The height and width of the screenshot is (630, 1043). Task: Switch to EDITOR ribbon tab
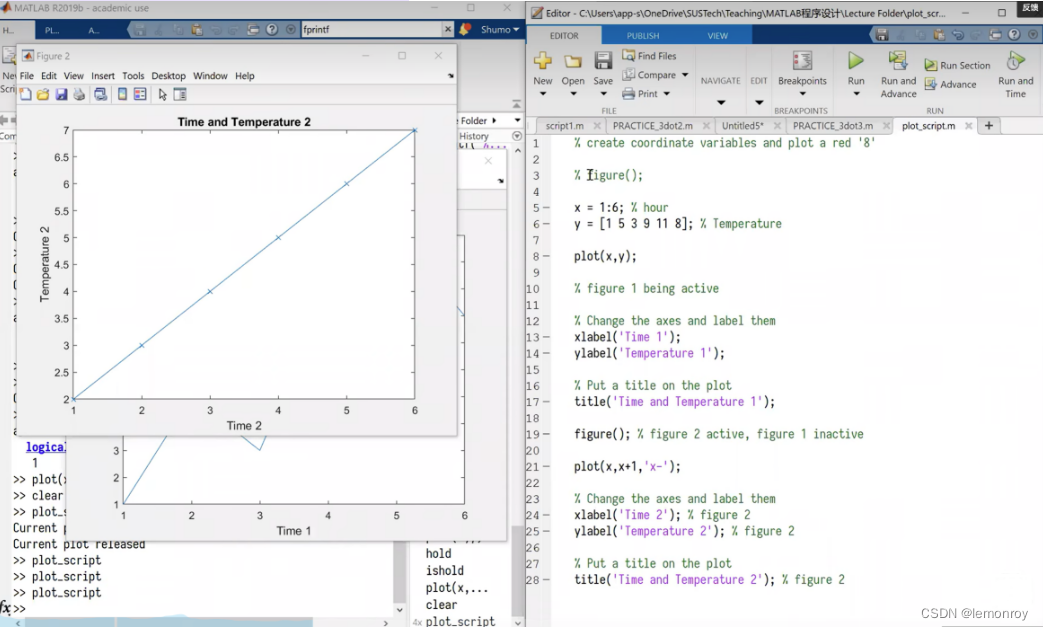pyautogui.click(x=564, y=35)
